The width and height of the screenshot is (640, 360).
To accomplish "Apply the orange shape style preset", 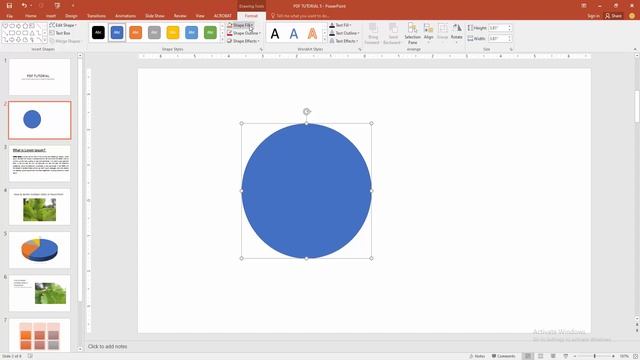I will point(136,33).
